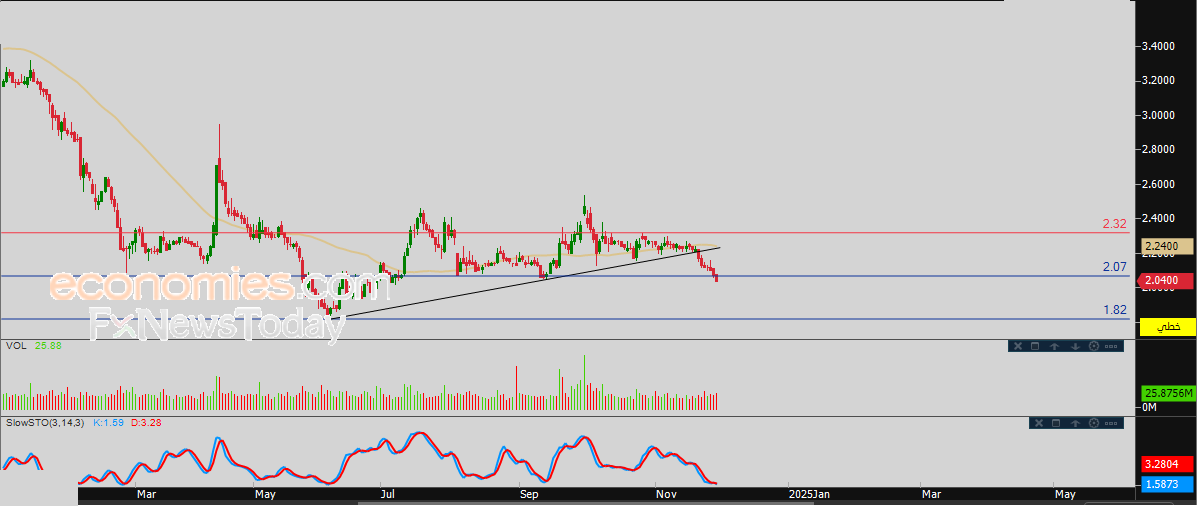
Task: Click the Sep label on time axis
Action: (x=528, y=495)
